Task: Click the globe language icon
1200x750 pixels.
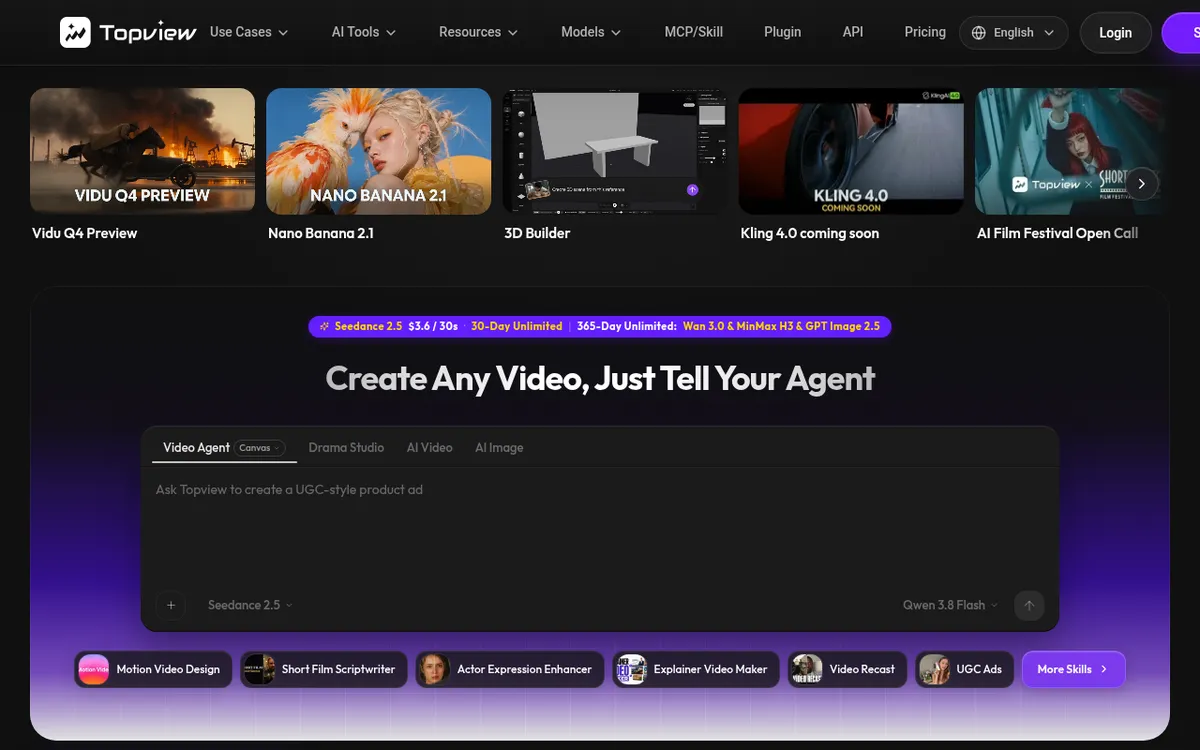Action: click(x=979, y=33)
